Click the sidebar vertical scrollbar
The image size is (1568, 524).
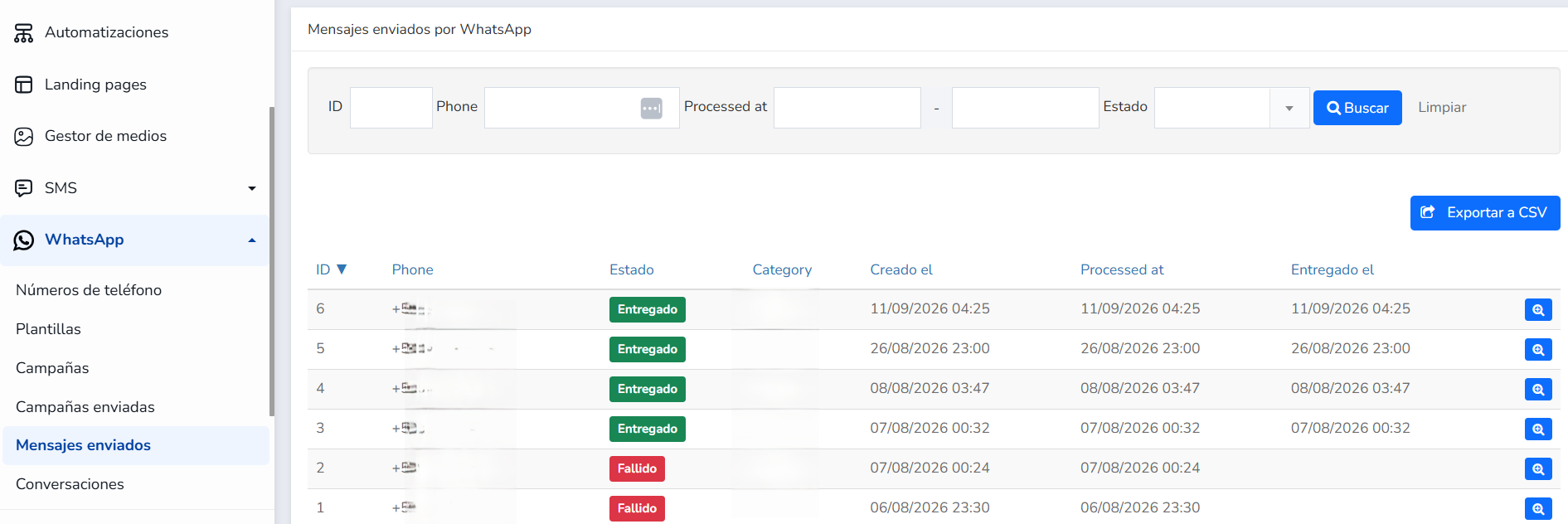point(271,261)
